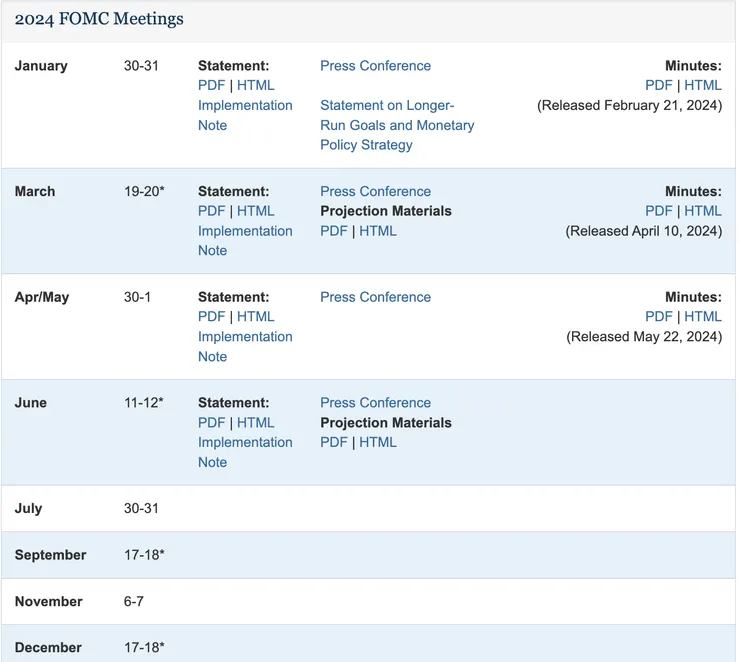
Task: Open the March statement PDF
Action: pyautogui.click(x=211, y=211)
